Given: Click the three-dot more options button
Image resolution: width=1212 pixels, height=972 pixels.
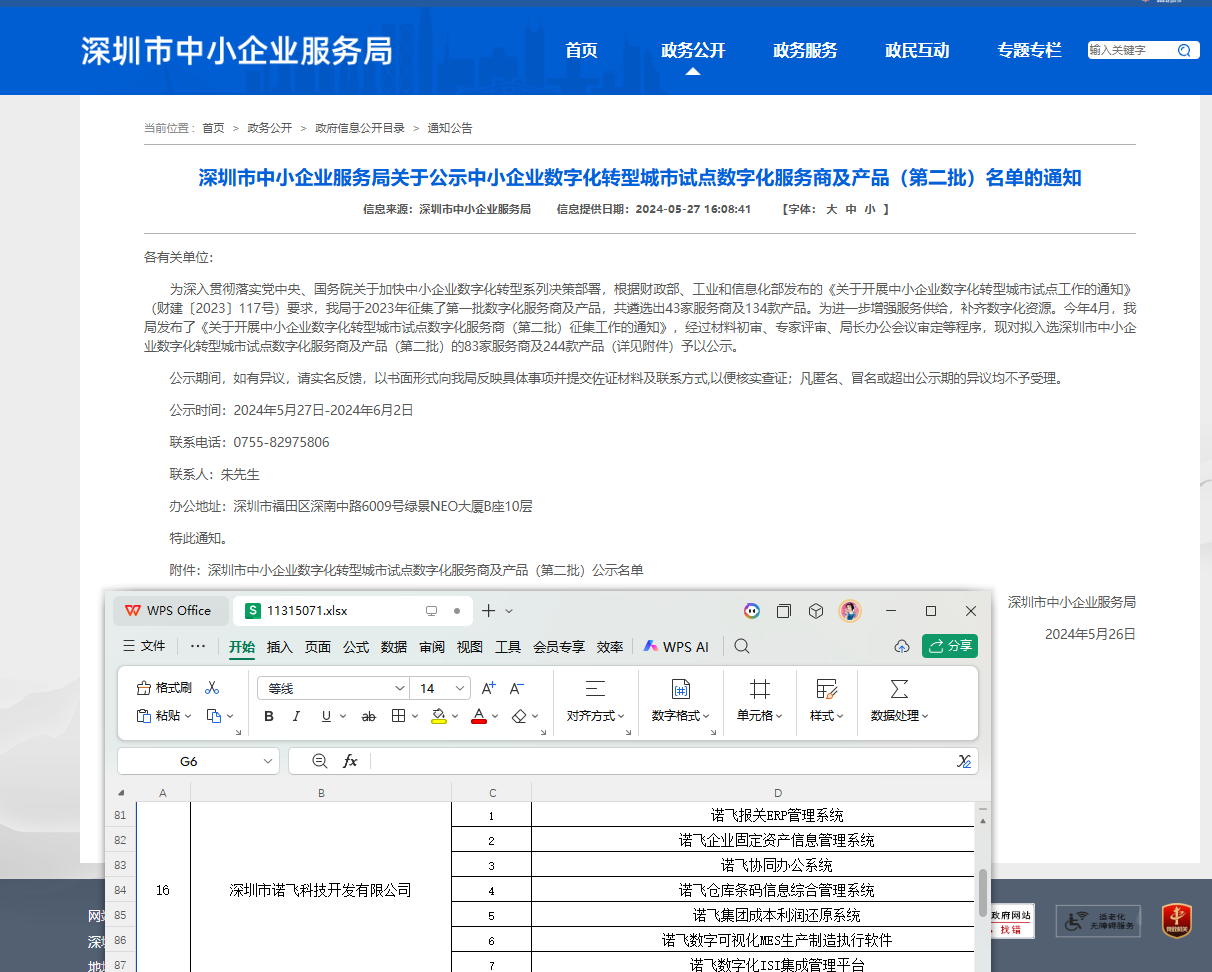Looking at the screenshot, I should (198, 646).
